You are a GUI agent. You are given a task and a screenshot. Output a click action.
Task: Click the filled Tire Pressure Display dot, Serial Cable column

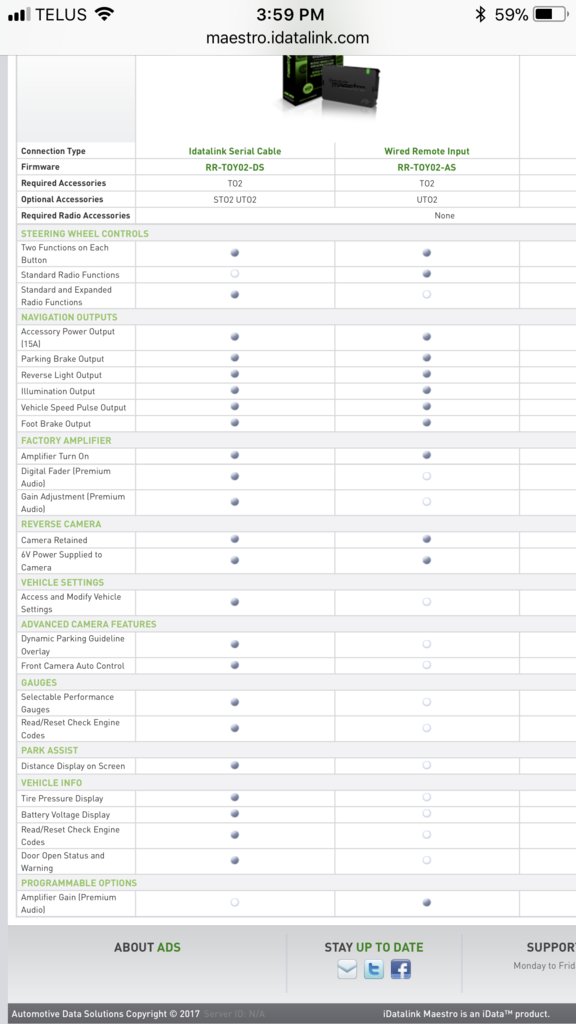[x=234, y=797]
